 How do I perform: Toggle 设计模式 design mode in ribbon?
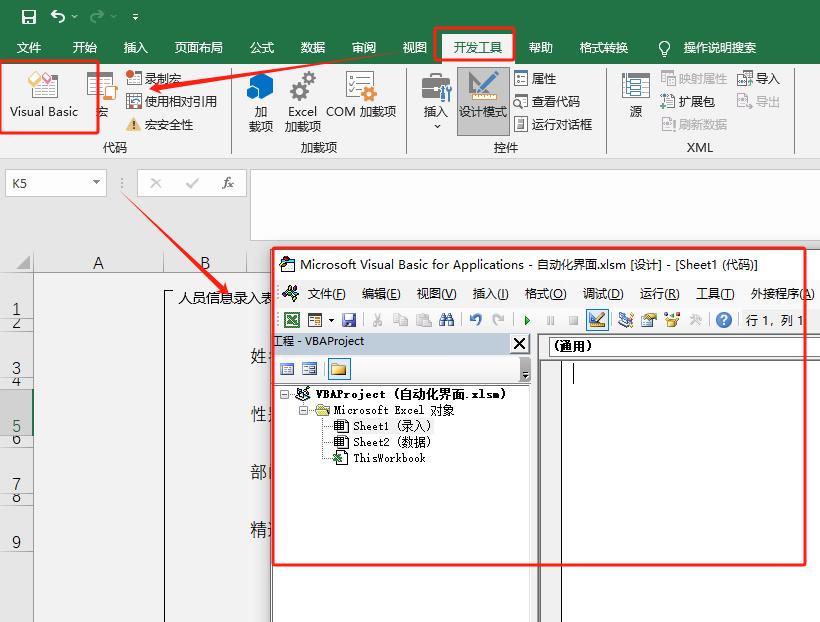click(x=483, y=101)
